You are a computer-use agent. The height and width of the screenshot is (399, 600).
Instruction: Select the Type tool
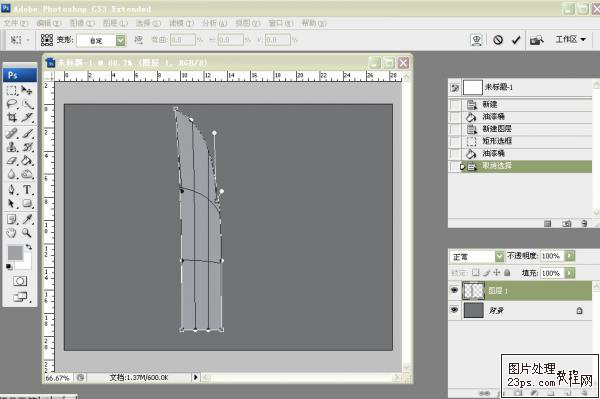tap(27, 189)
